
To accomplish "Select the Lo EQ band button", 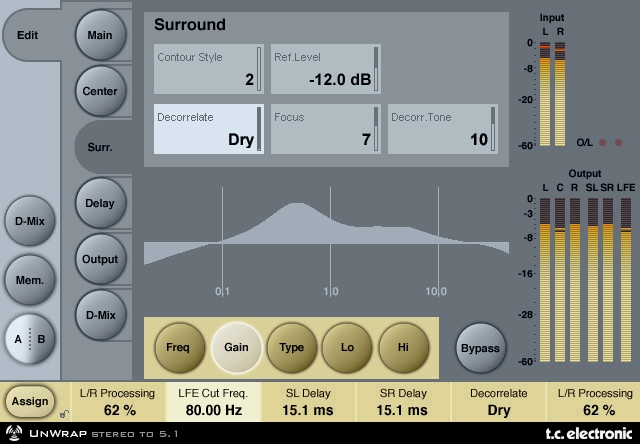I will (x=347, y=348).
